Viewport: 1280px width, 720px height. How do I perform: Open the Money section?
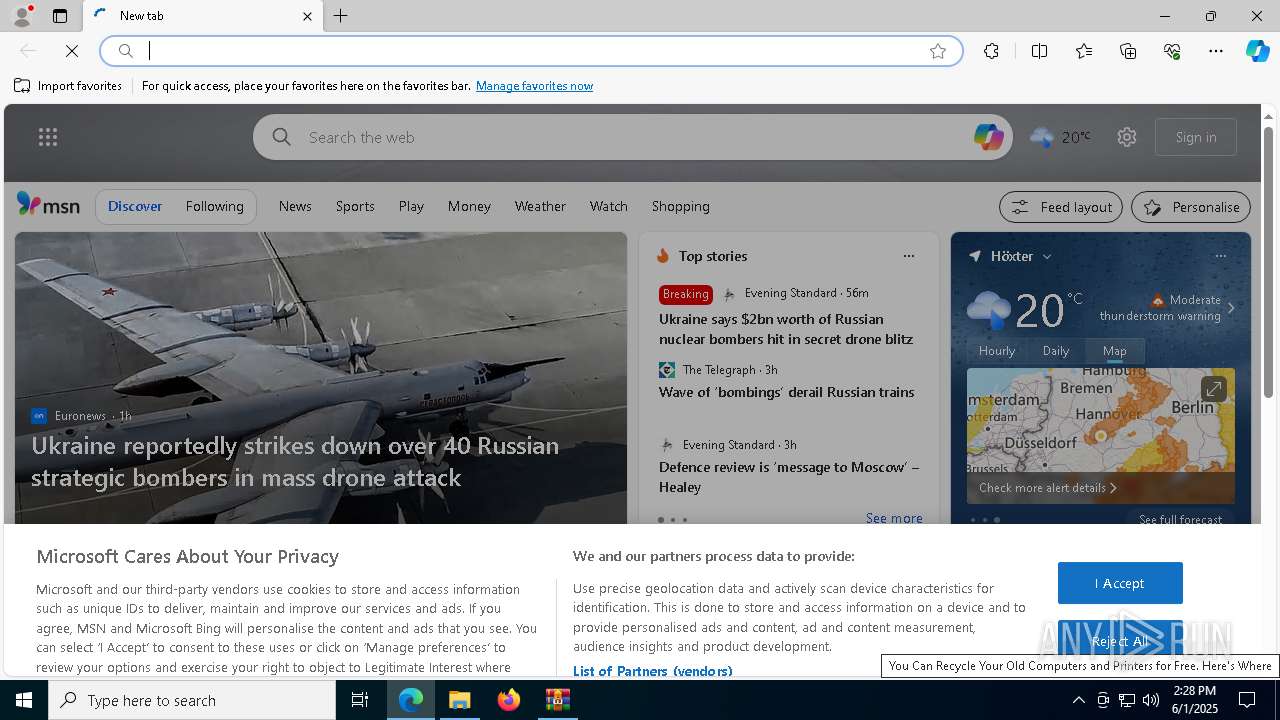[469, 206]
